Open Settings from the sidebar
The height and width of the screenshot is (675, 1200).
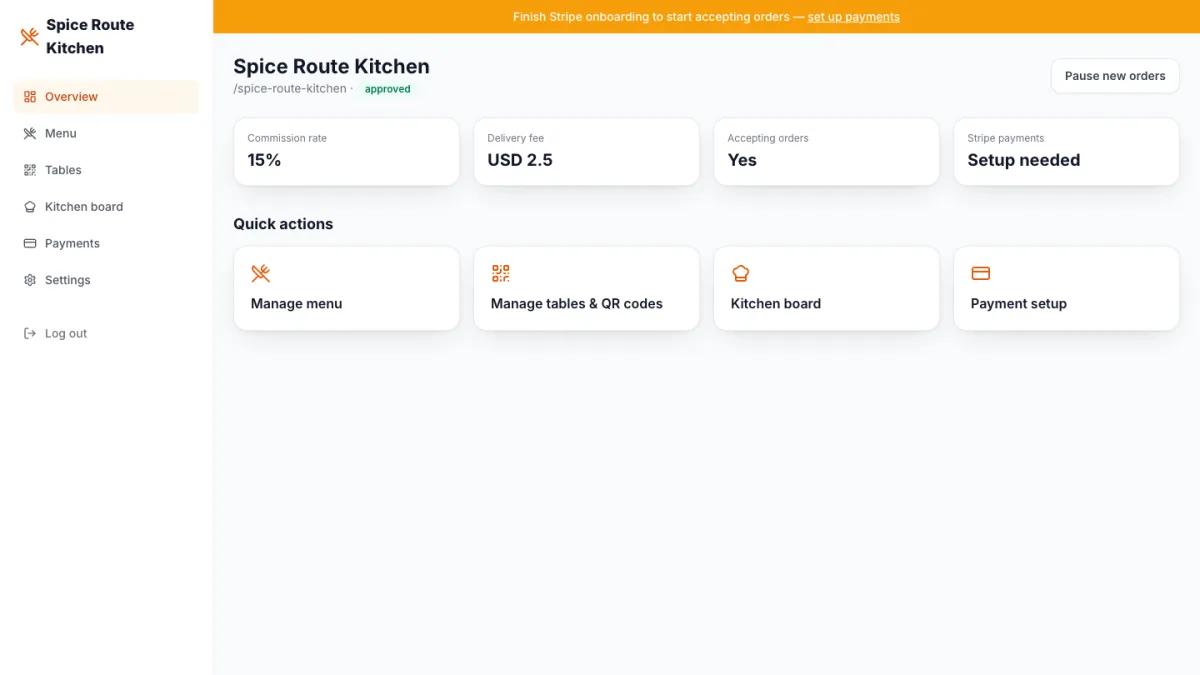pyautogui.click(x=106, y=280)
